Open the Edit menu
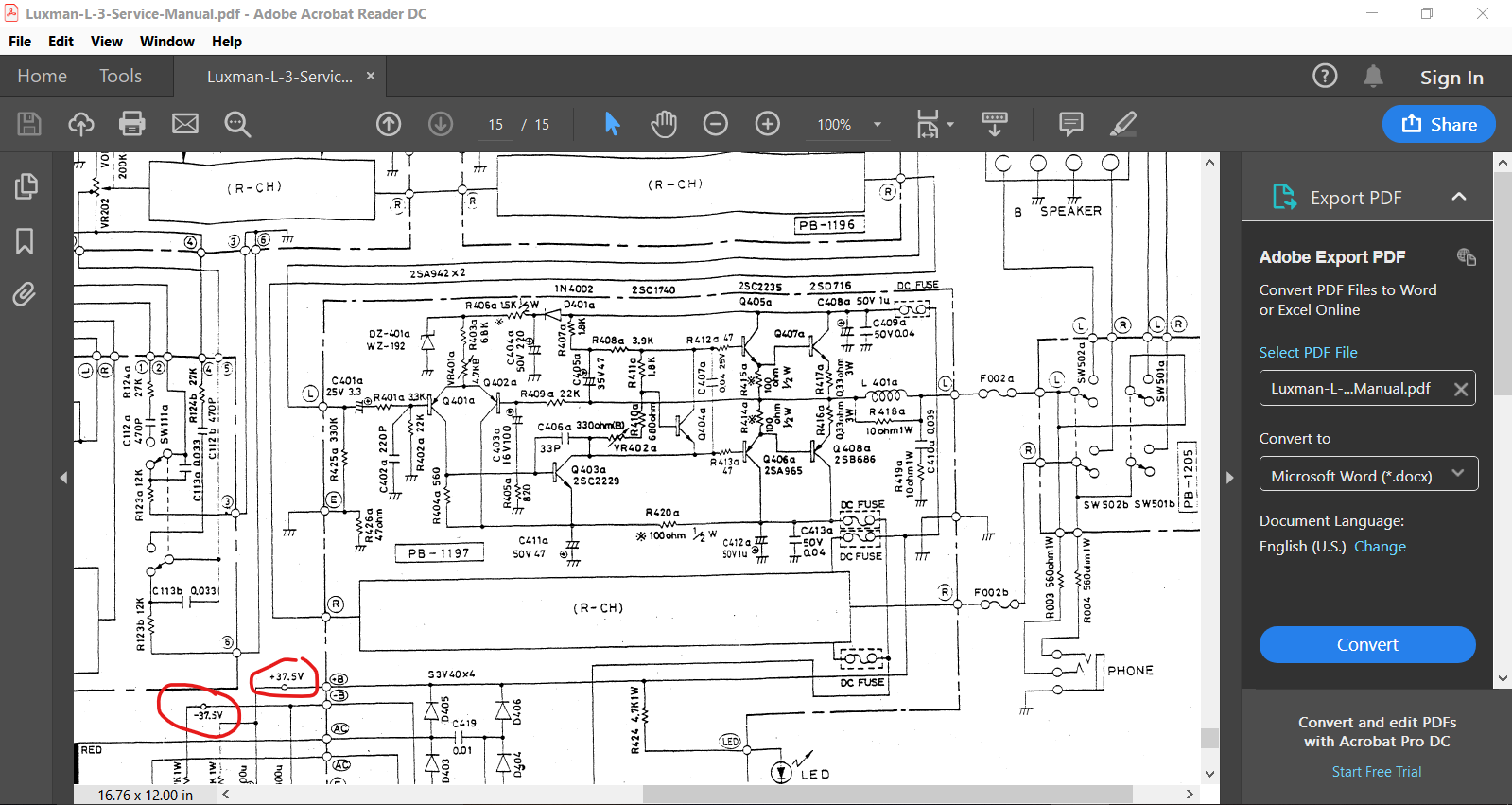 point(61,42)
